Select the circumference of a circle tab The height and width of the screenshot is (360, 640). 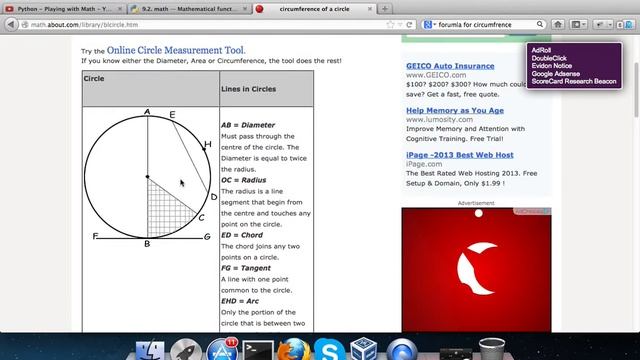(x=314, y=9)
